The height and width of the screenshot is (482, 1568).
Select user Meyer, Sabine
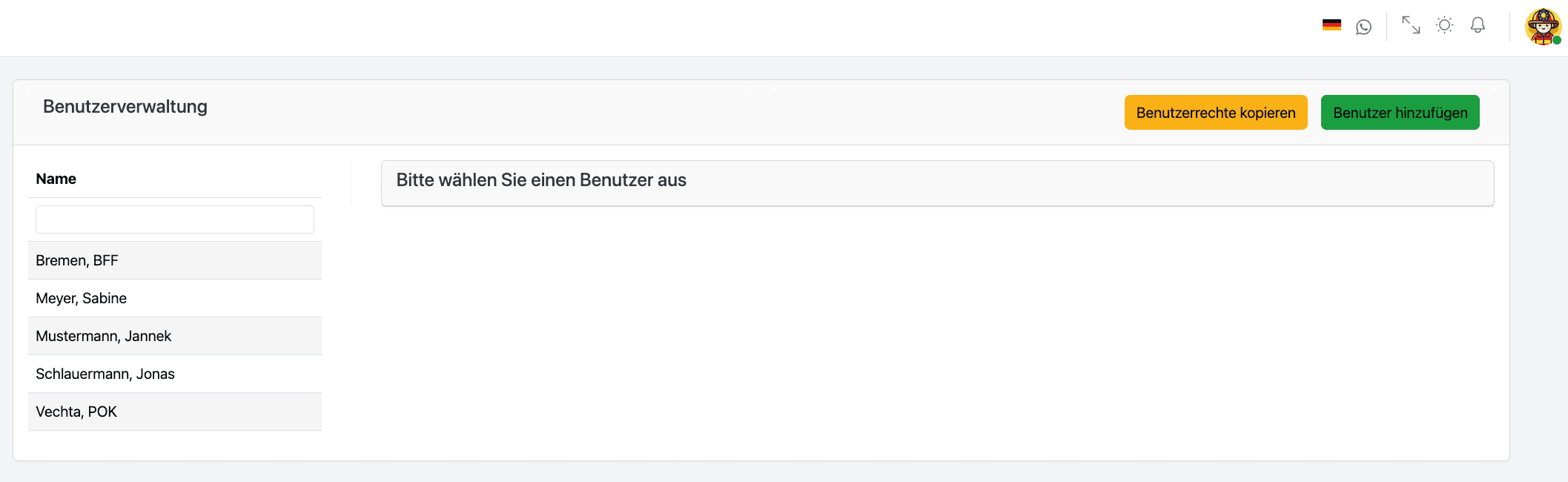point(82,298)
